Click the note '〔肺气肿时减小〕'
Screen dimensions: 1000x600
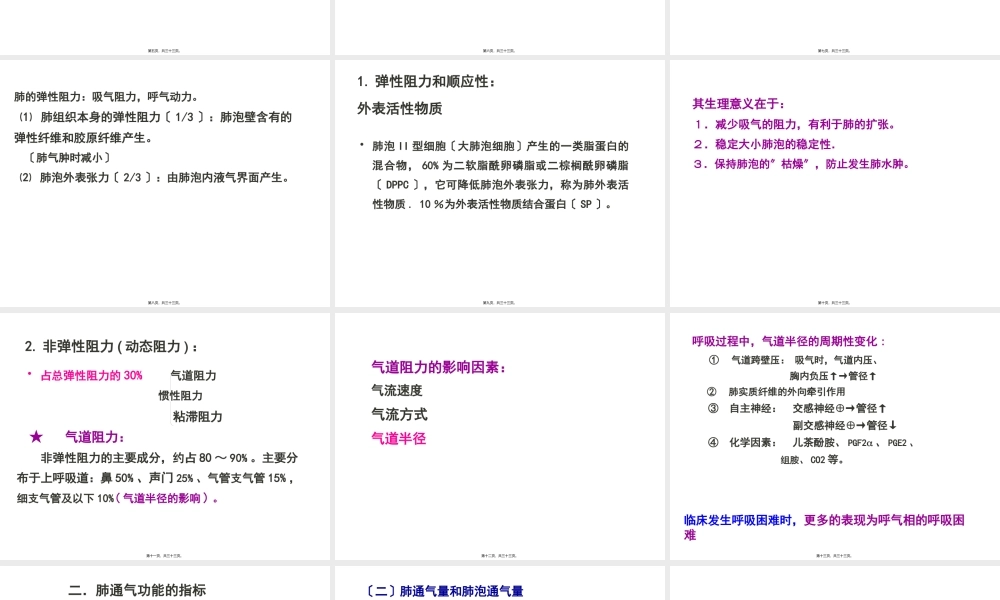point(69,157)
